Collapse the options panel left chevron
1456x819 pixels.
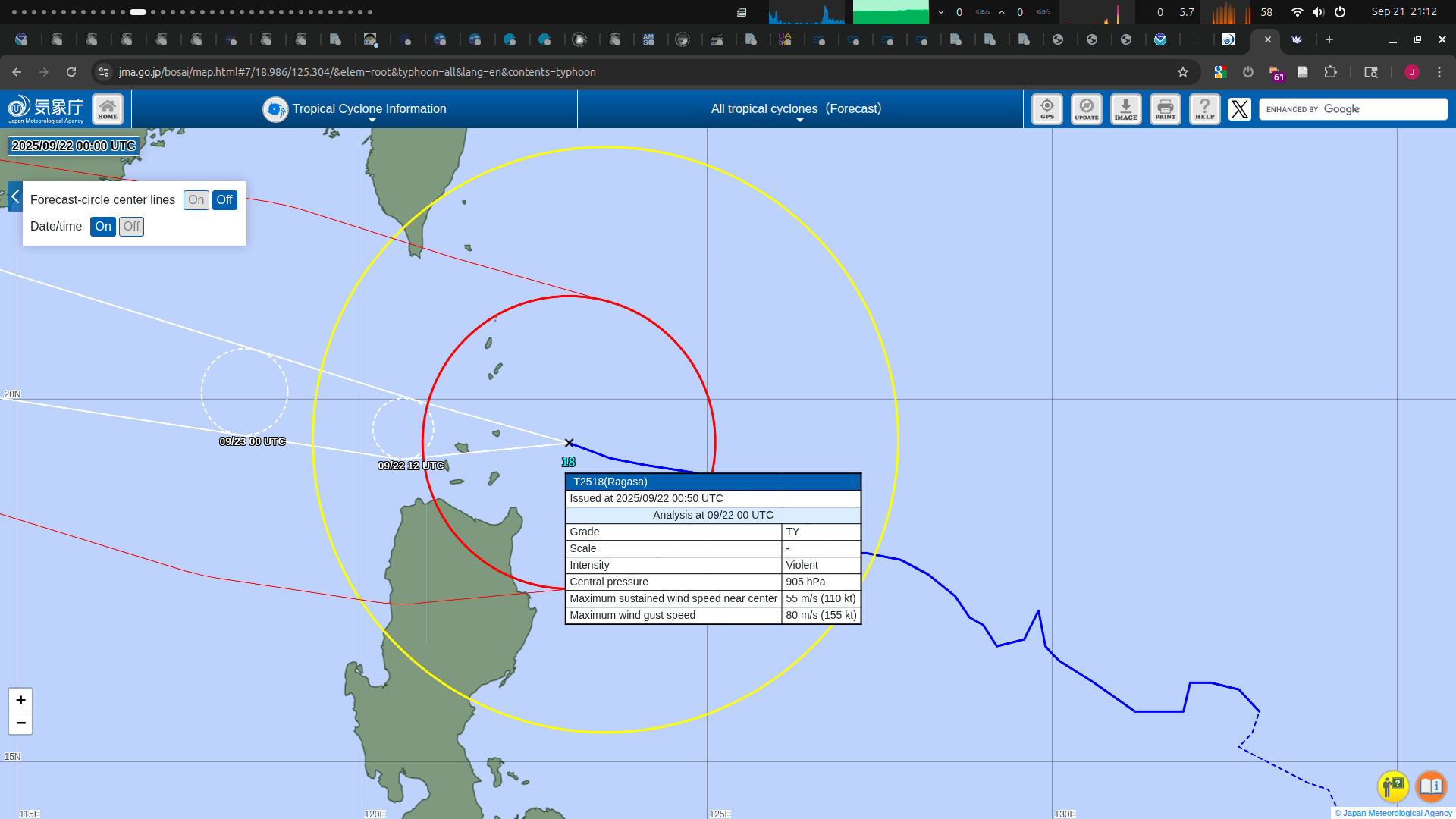tap(15, 196)
